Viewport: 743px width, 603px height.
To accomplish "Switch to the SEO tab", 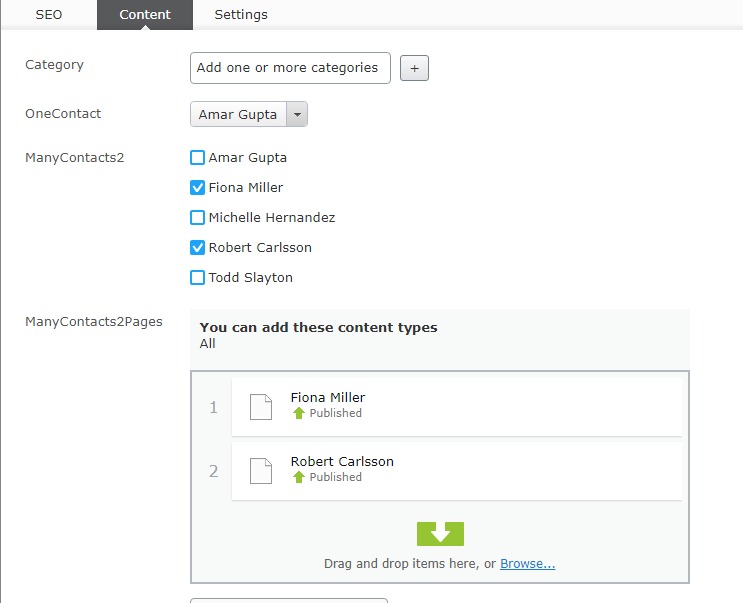I will point(49,15).
